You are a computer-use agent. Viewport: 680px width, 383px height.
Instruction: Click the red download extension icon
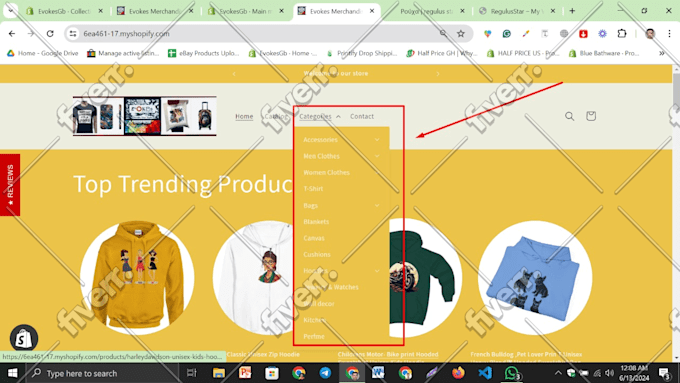tap(583, 33)
